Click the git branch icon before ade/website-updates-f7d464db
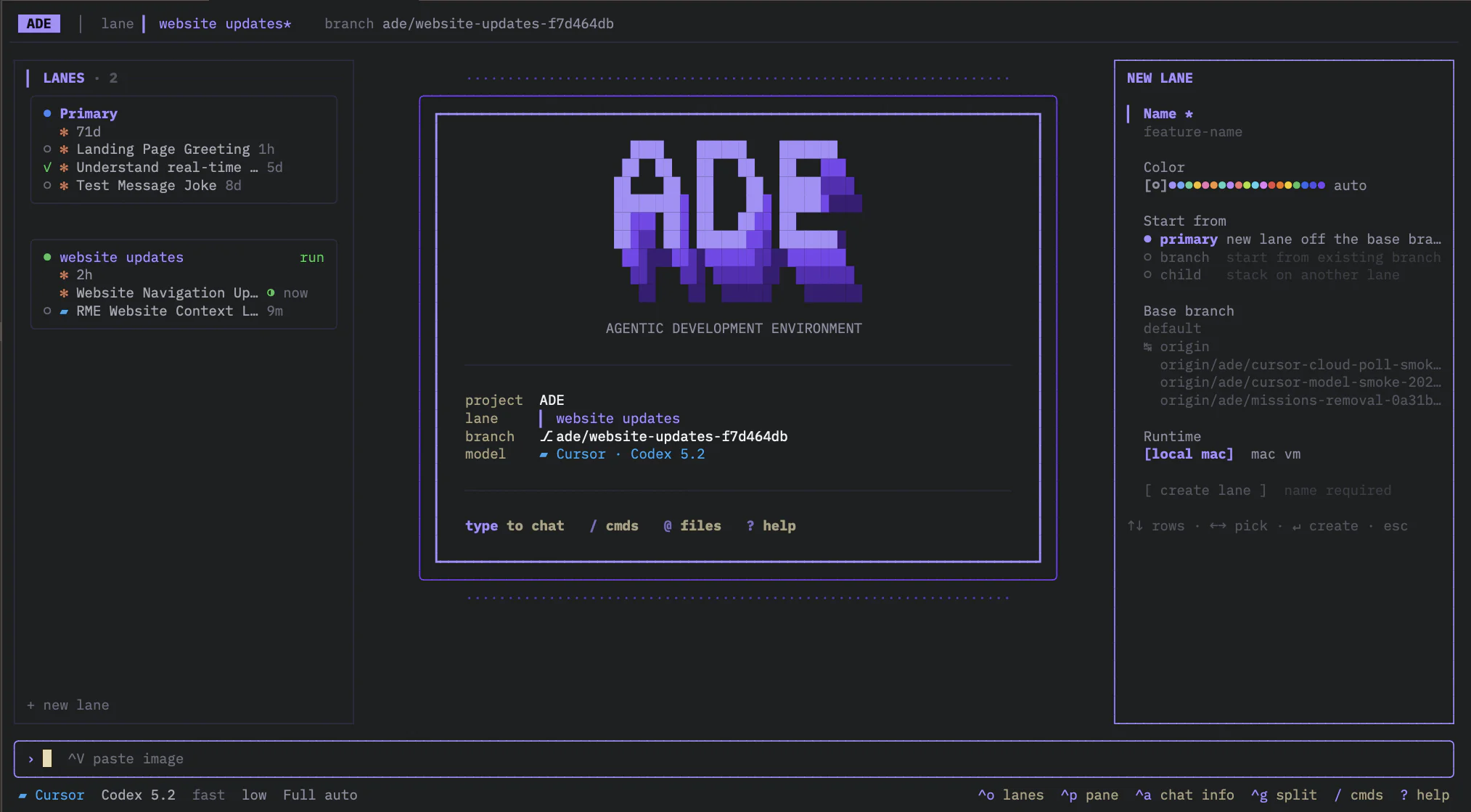Screen dimensions: 1471x812 [x=546, y=437]
